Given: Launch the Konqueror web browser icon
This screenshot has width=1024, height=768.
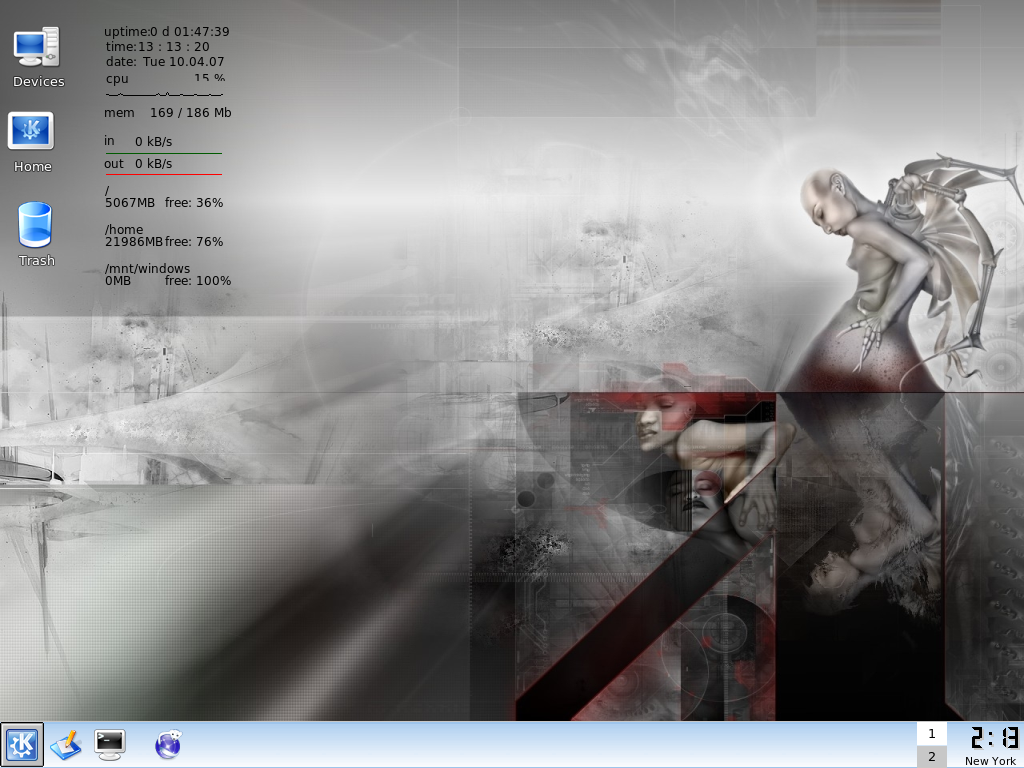Looking at the screenshot, I should [168, 744].
